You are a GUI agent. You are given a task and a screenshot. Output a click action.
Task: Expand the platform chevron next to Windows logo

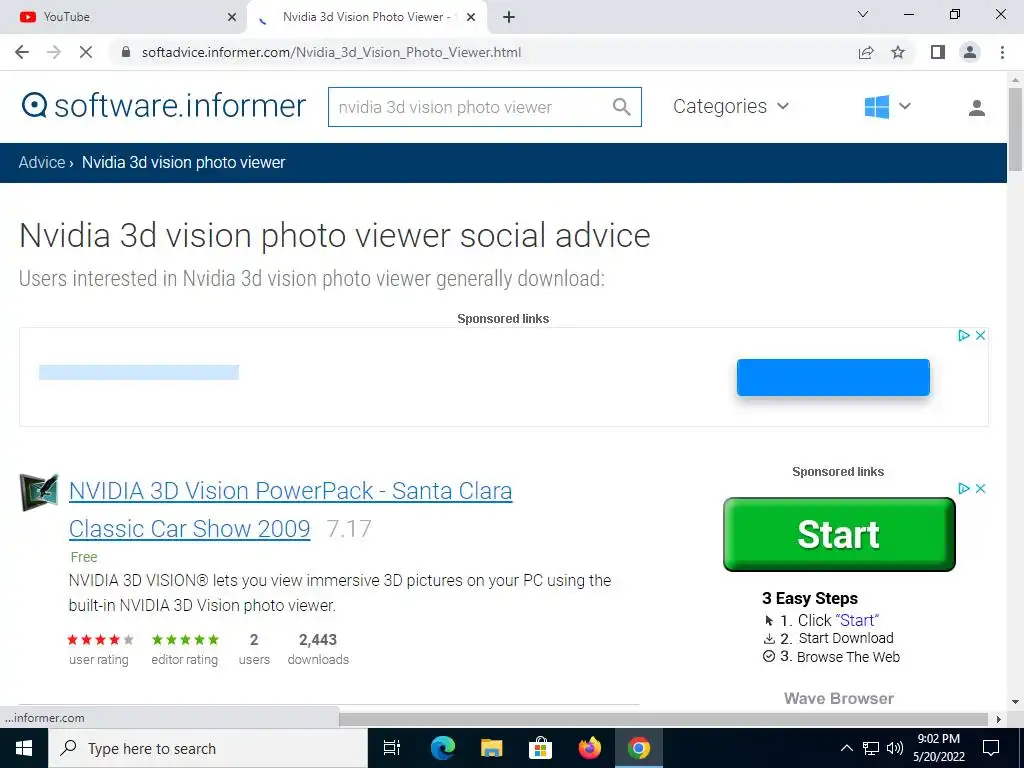[904, 106]
